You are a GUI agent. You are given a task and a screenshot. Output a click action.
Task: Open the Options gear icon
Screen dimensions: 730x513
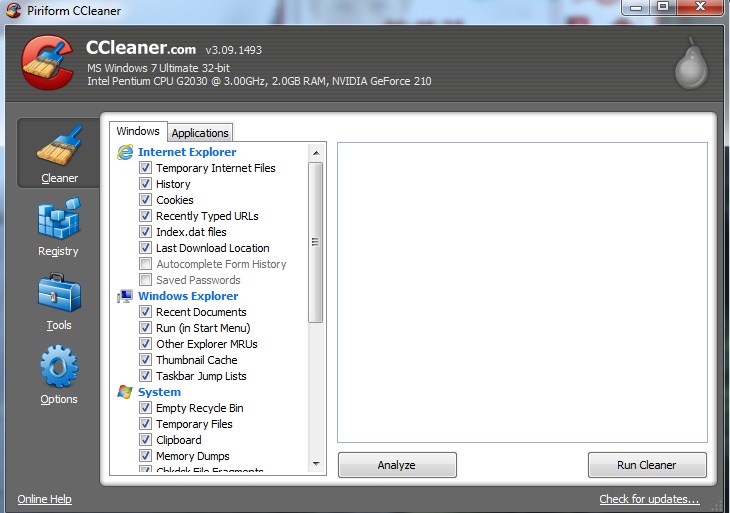(x=59, y=366)
